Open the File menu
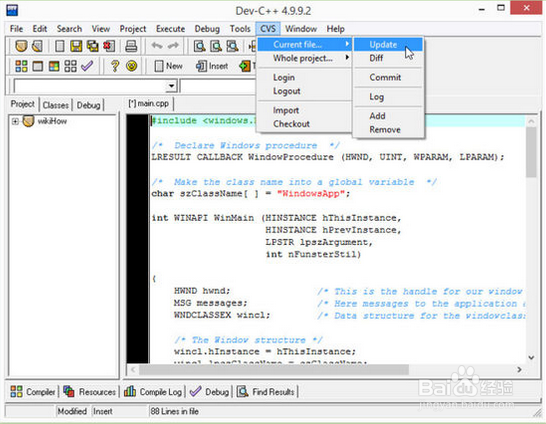This screenshot has height=424, width=546. point(16,29)
